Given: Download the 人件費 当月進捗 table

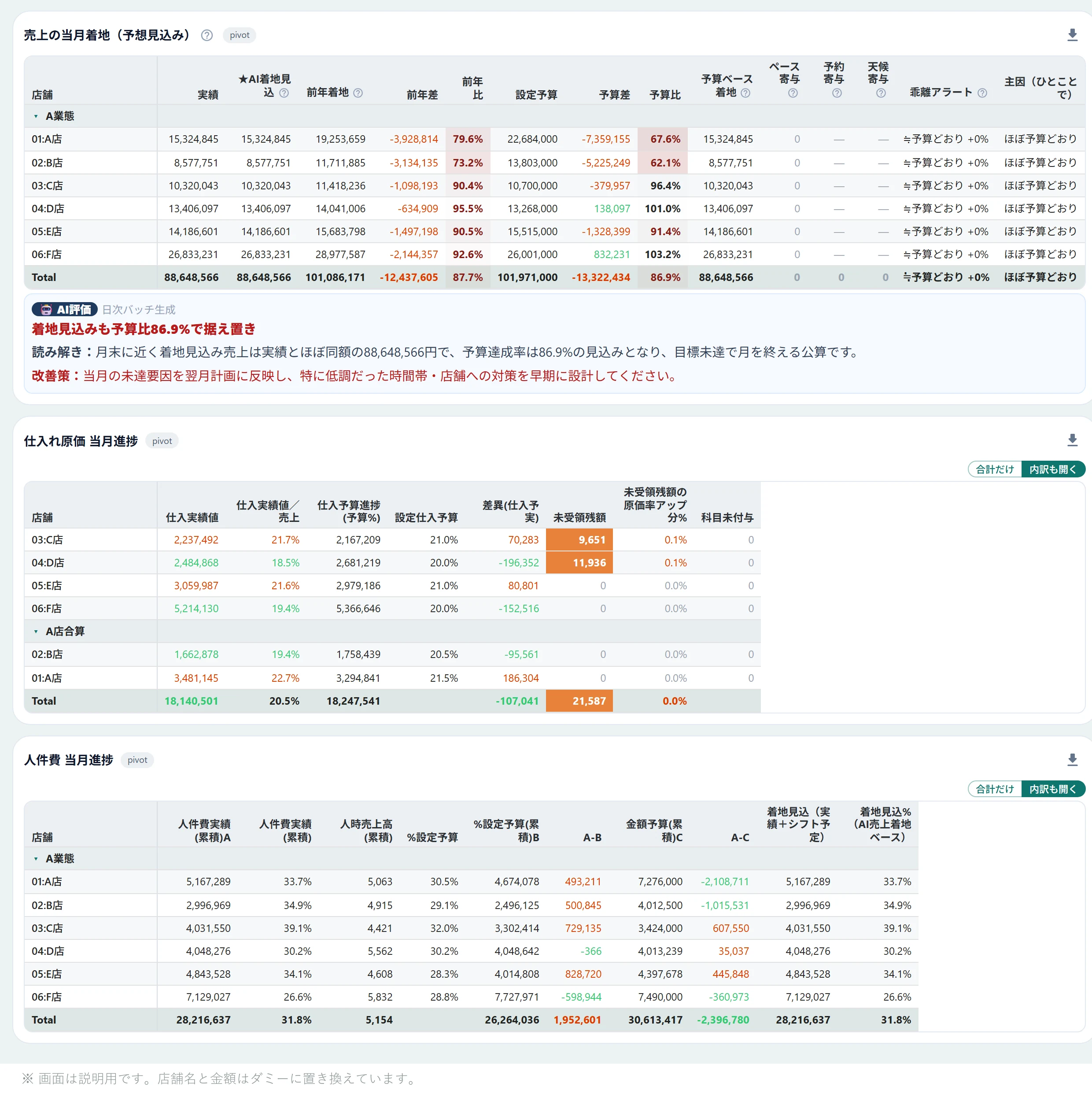Looking at the screenshot, I should [1072, 760].
